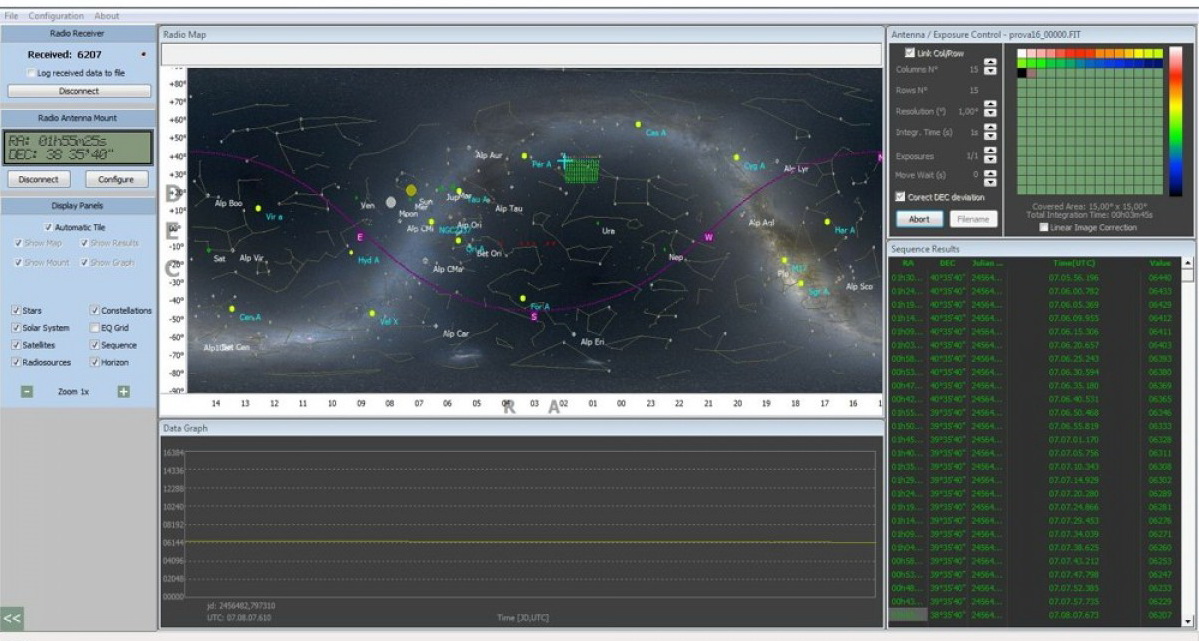Toggle the Stars display checkbox
Screen dimensions: 1199x641
pos(16,311)
